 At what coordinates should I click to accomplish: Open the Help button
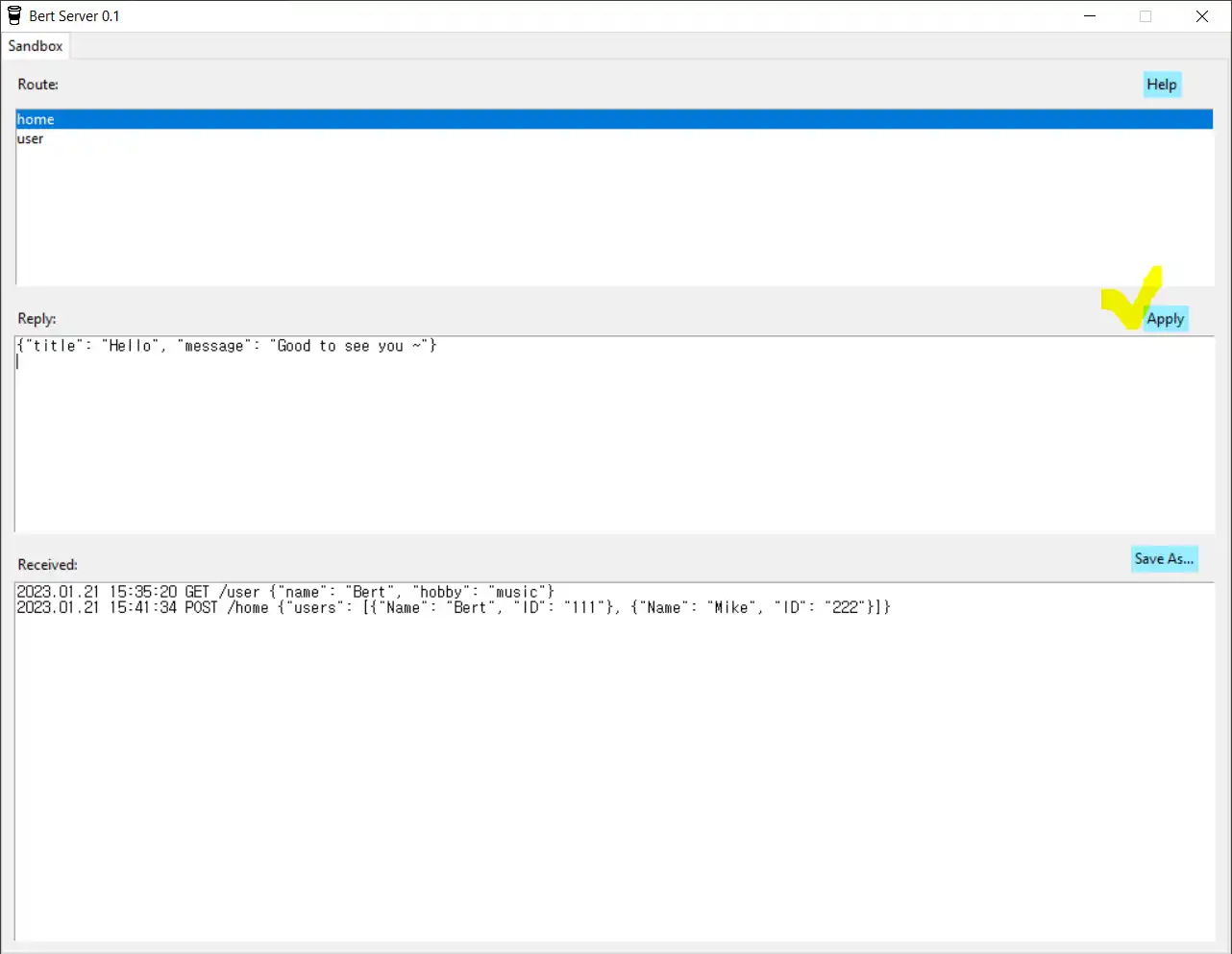tap(1162, 85)
